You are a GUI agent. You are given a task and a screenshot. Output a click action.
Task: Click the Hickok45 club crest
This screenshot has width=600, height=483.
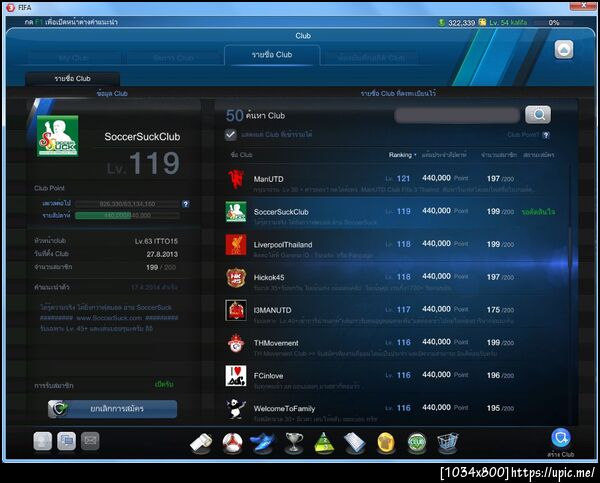(x=236, y=277)
